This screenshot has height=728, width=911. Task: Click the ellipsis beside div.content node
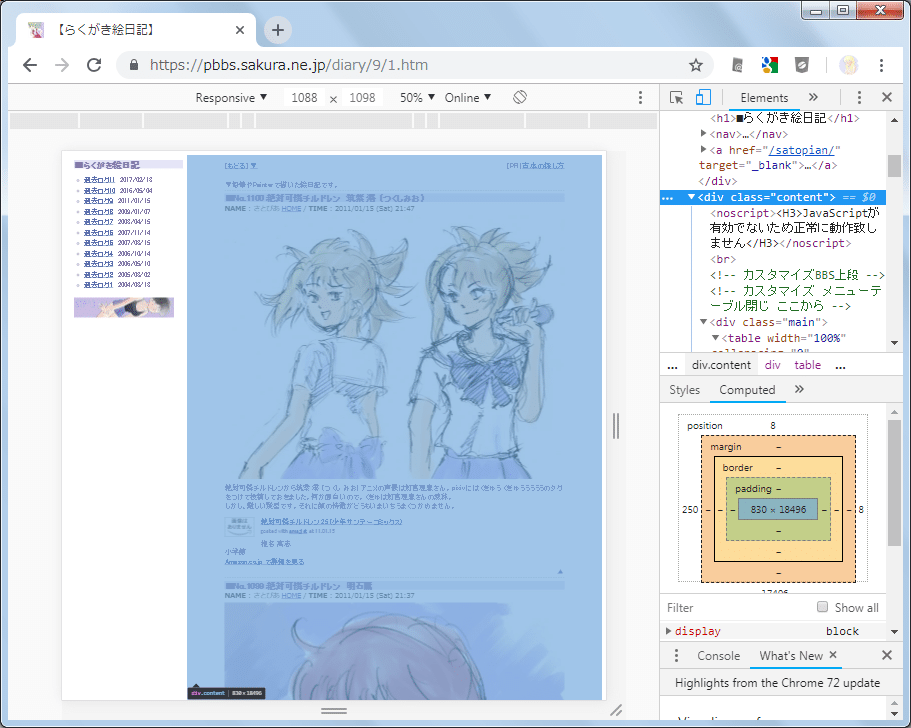click(668, 198)
